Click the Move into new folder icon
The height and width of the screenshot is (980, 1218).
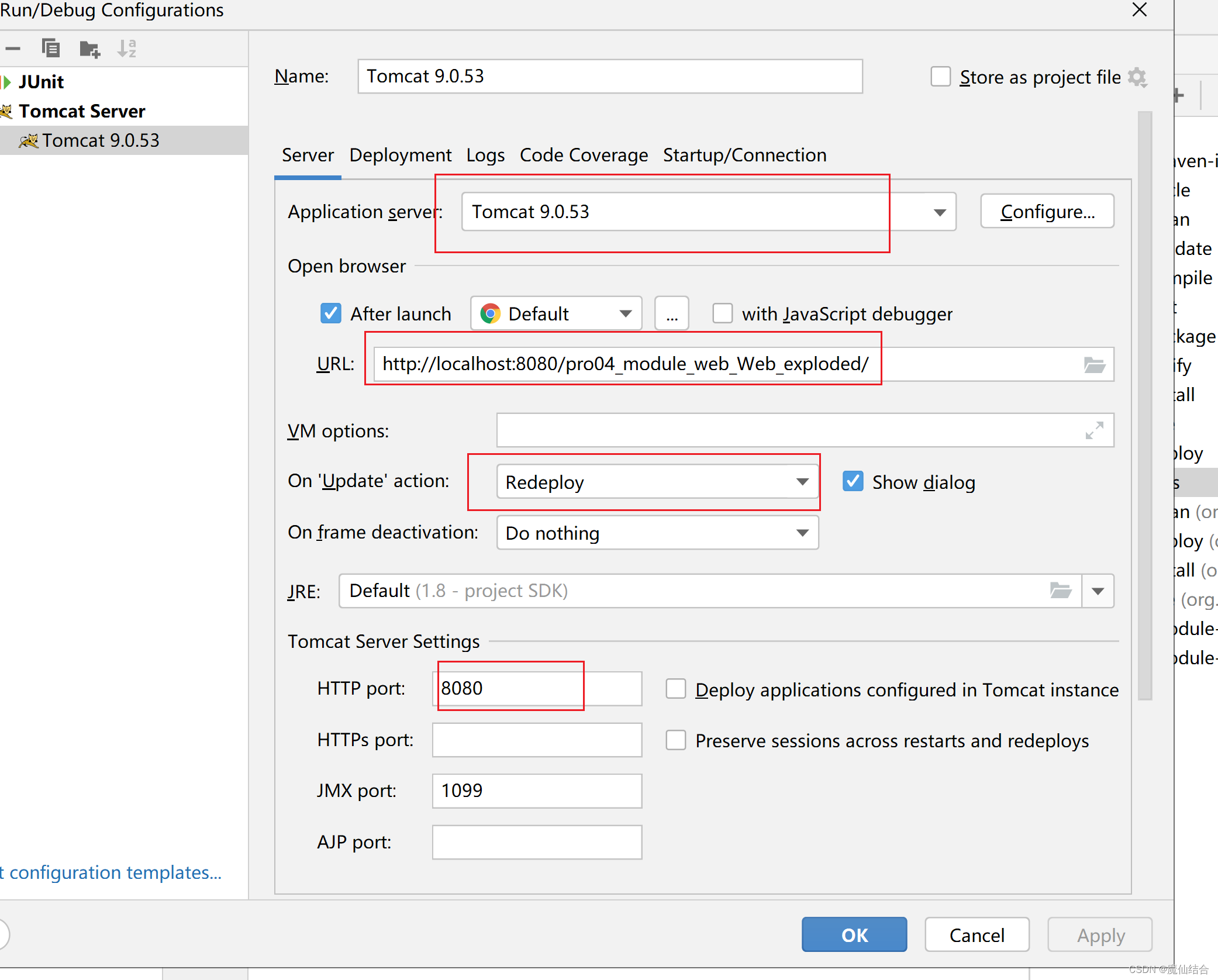click(x=89, y=49)
